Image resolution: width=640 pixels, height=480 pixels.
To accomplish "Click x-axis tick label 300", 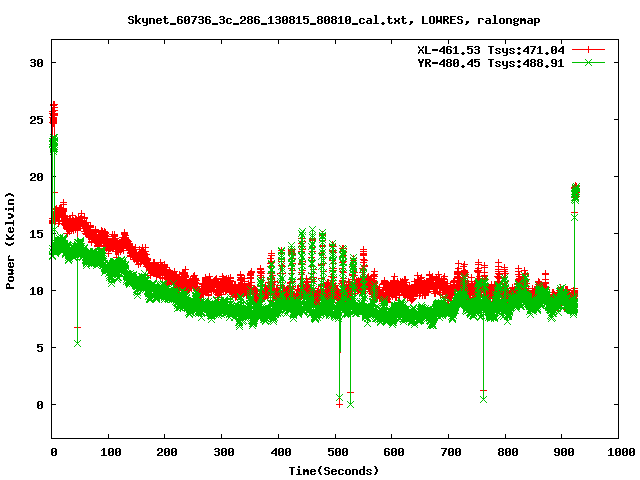I will tap(224, 452).
